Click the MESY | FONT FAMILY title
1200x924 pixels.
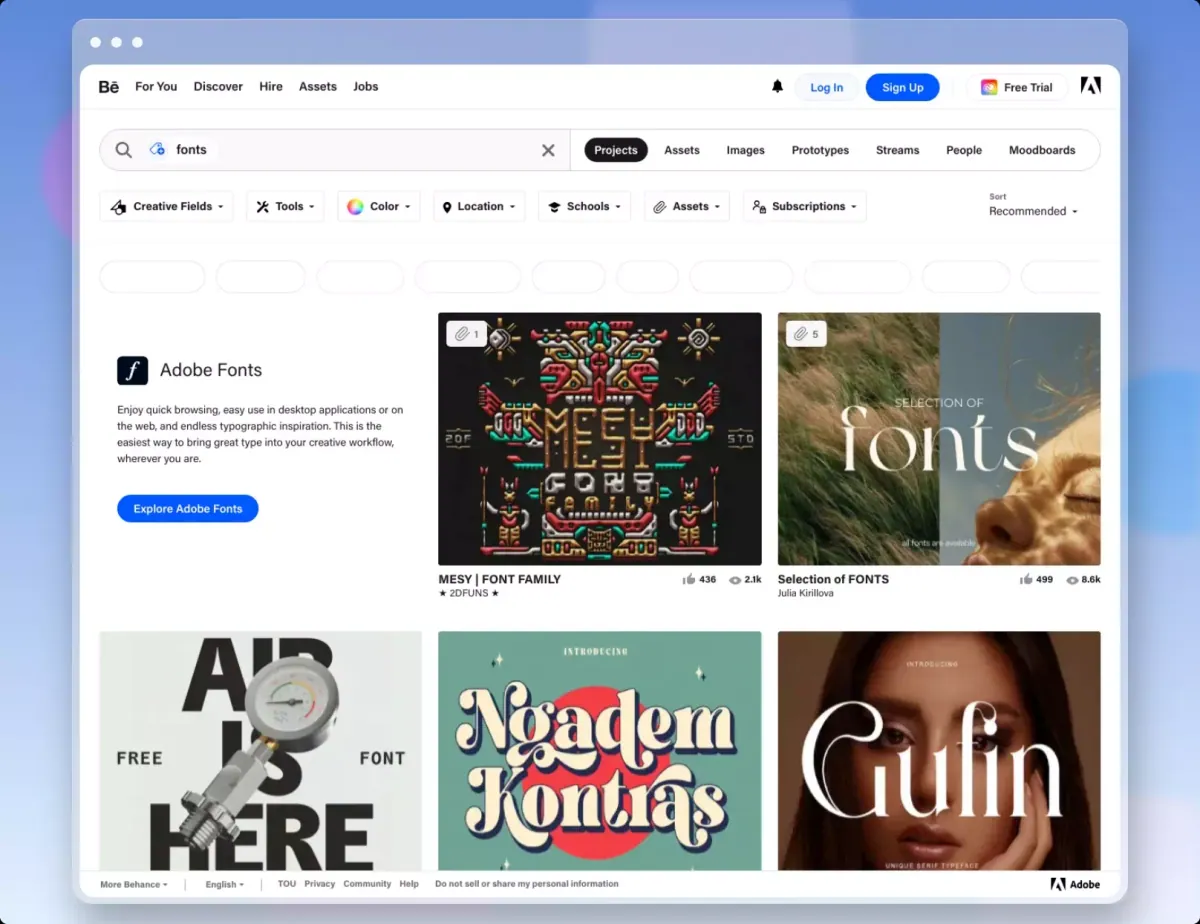[x=500, y=579]
